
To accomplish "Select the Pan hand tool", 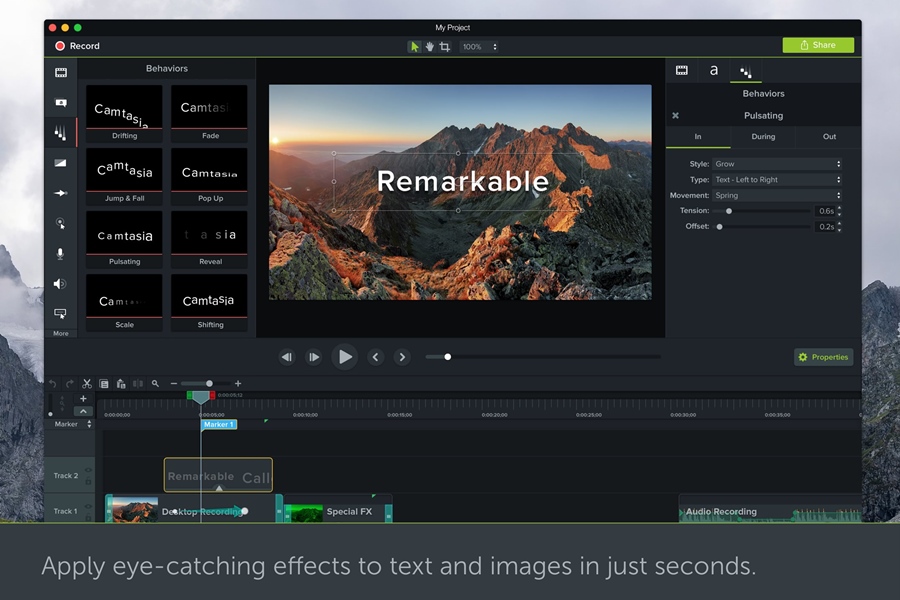I will coord(430,46).
